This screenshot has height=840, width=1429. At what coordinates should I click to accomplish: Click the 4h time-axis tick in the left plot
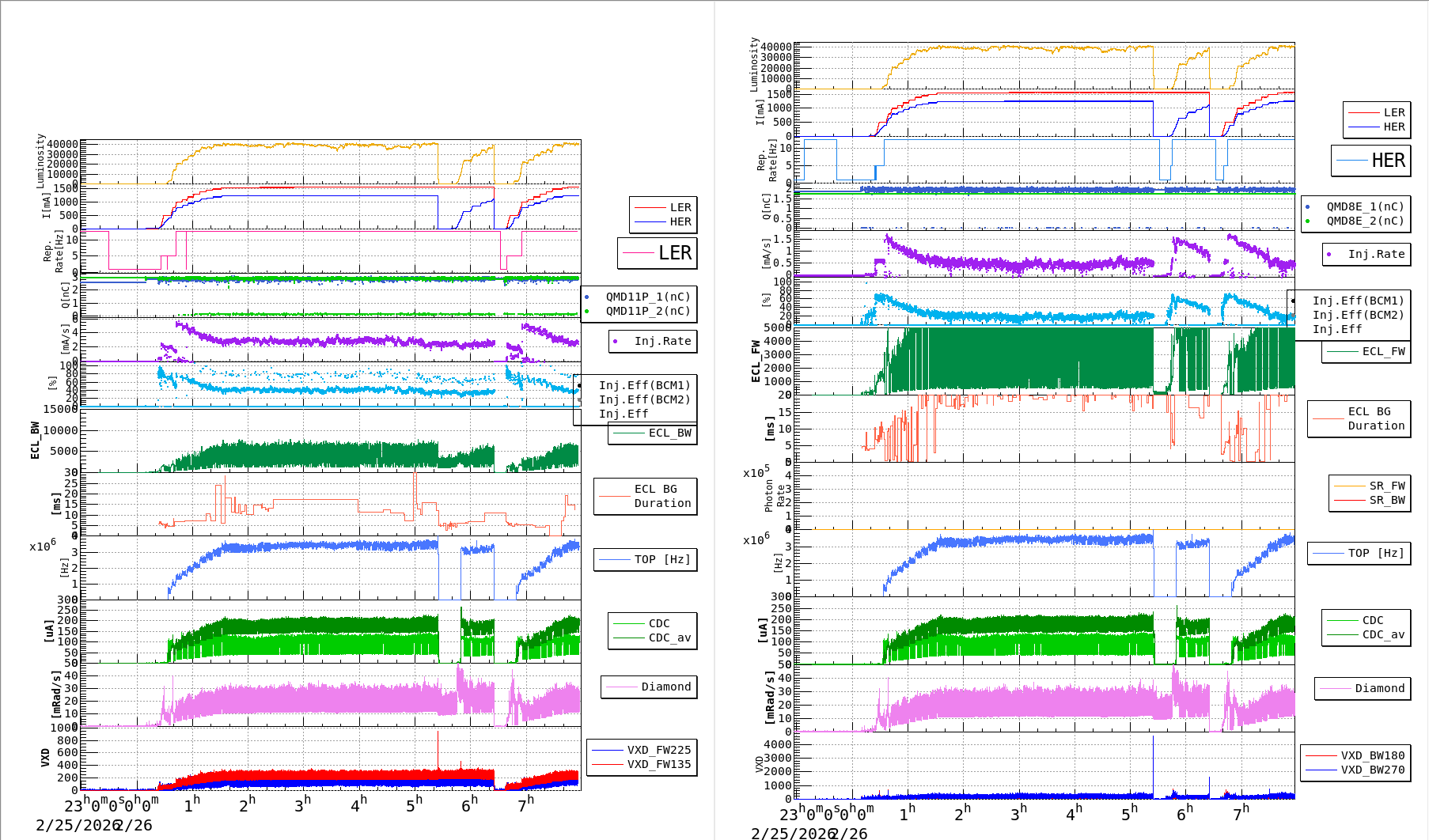(358, 804)
